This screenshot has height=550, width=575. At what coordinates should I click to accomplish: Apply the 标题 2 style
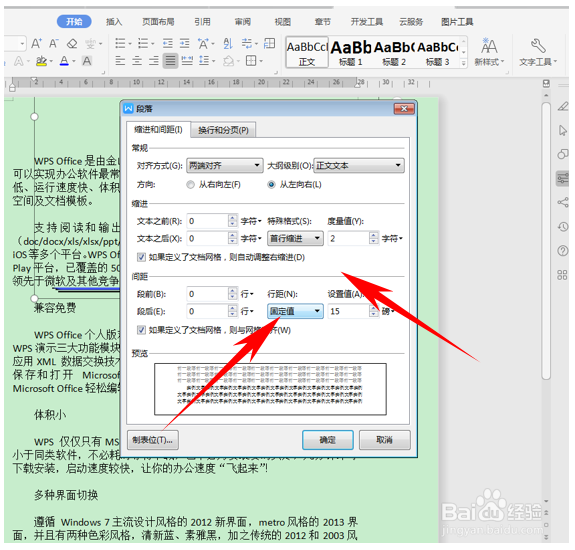point(394,52)
